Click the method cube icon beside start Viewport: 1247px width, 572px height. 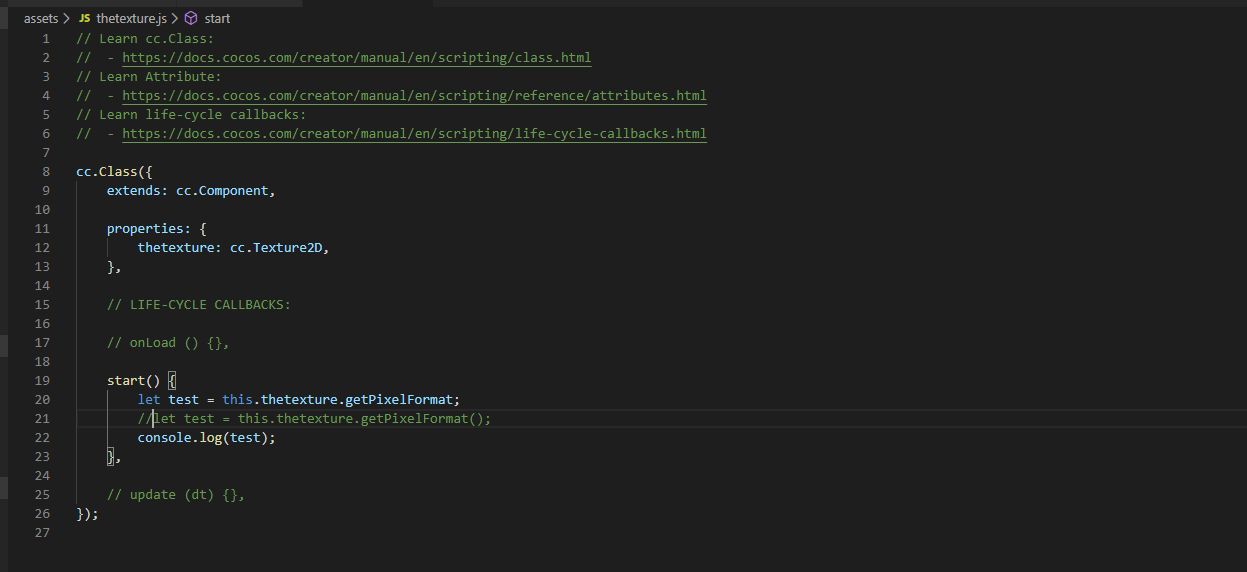click(191, 19)
